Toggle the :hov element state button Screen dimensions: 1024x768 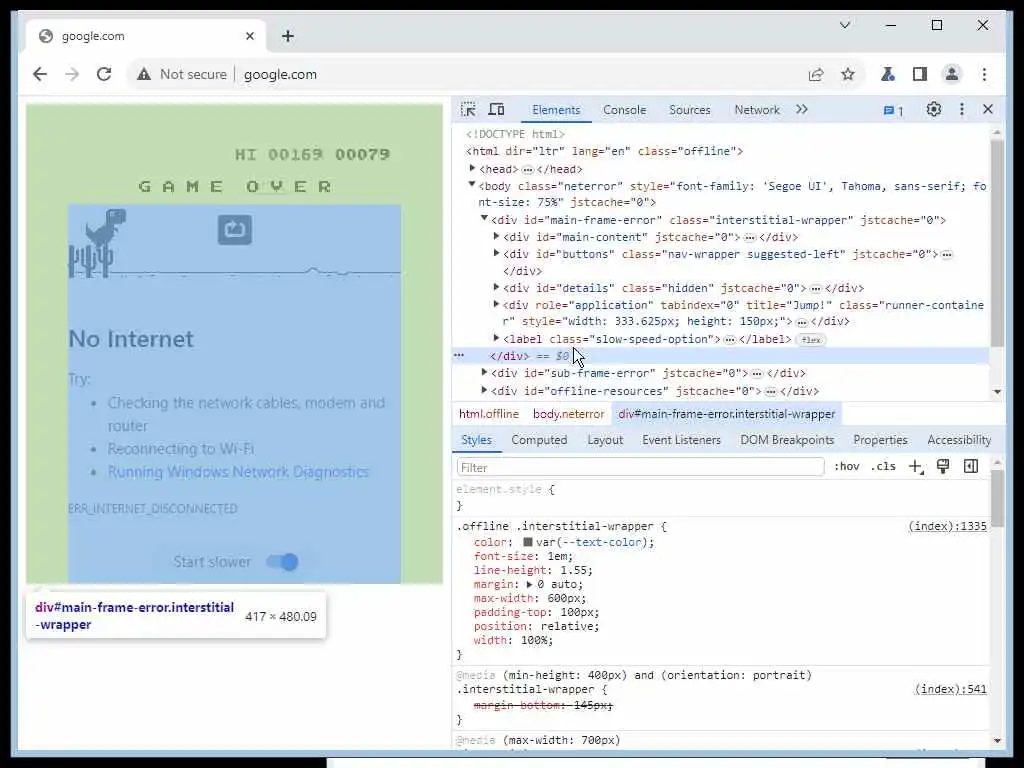click(x=846, y=466)
